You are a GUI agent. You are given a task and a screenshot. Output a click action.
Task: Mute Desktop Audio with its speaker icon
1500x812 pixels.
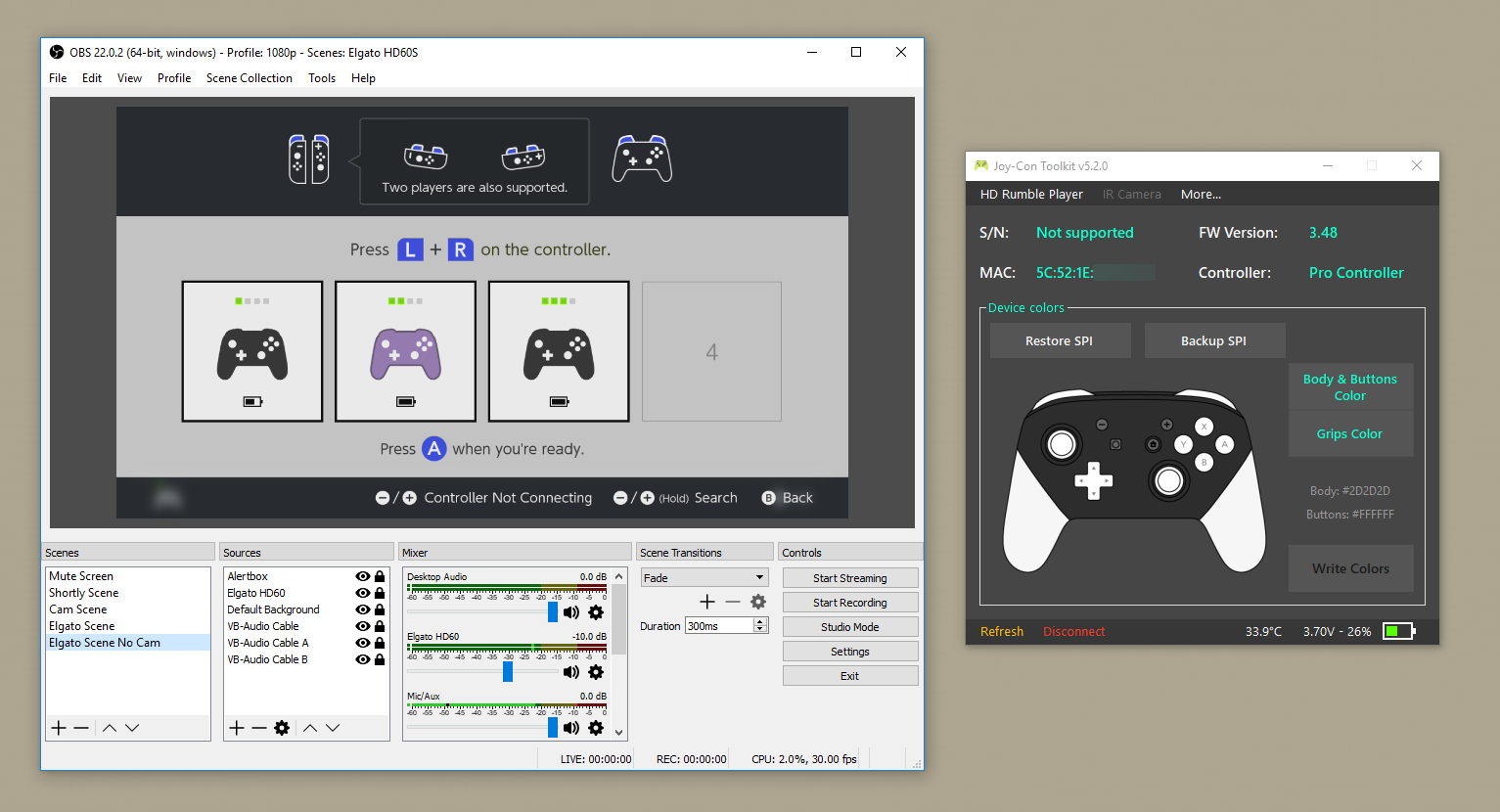point(571,612)
